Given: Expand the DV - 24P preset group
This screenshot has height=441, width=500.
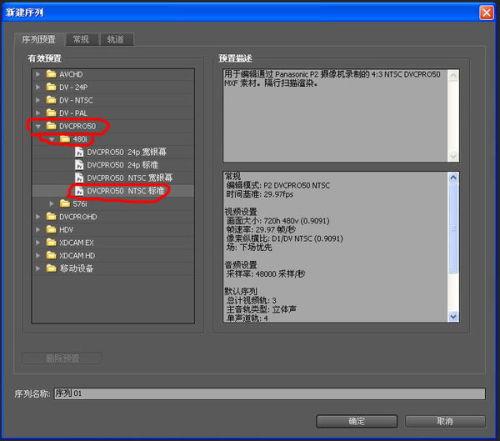Looking at the screenshot, I should tap(38, 87).
